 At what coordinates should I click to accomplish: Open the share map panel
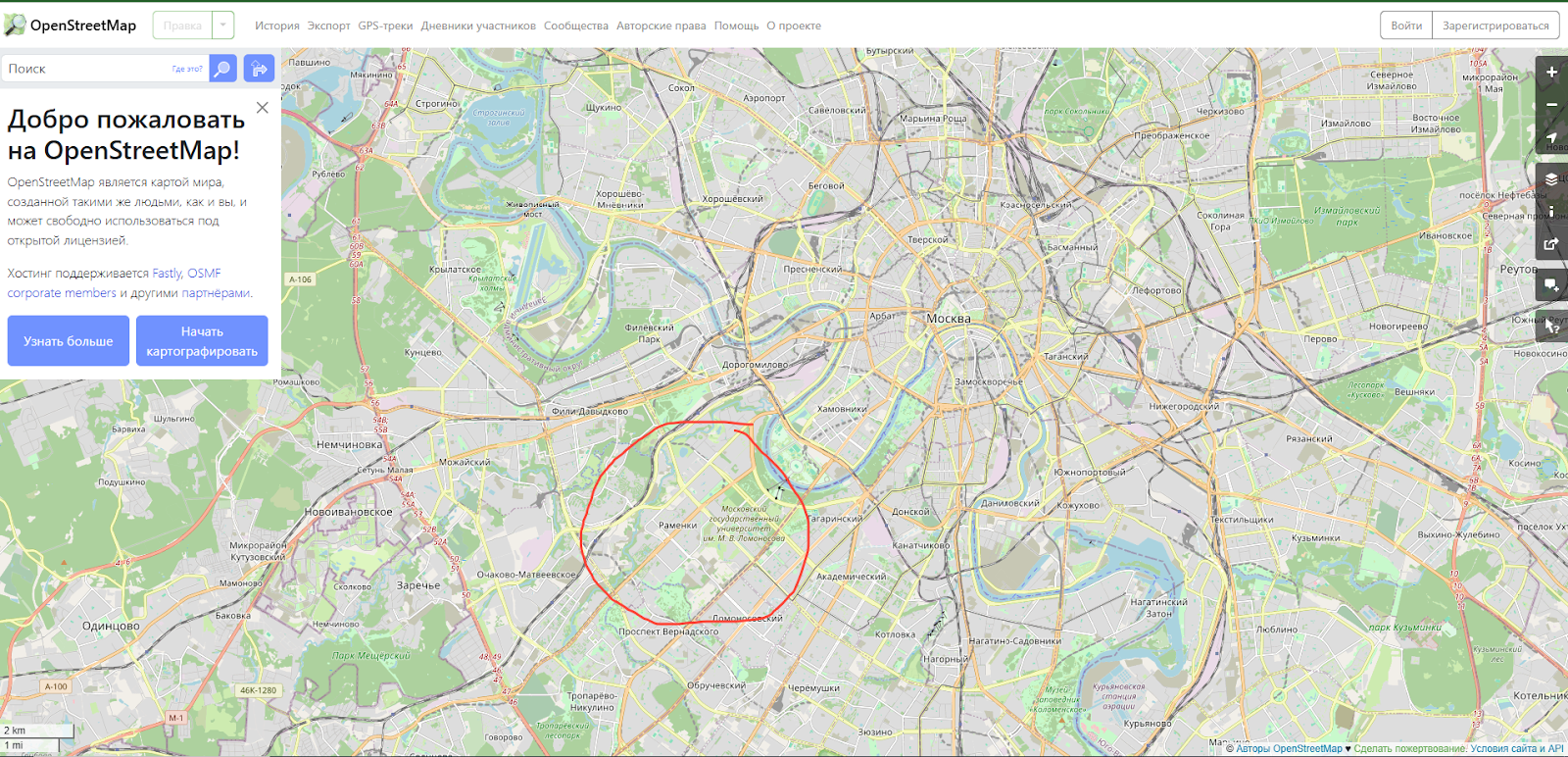pos(1551,244)
